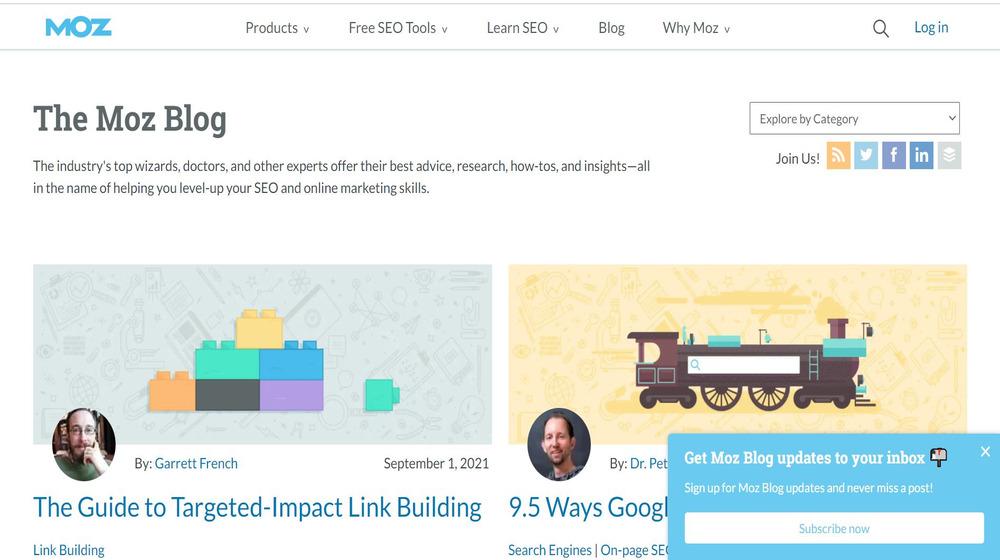Visit Moz's Twitter icon

click(x=866, y=156)
